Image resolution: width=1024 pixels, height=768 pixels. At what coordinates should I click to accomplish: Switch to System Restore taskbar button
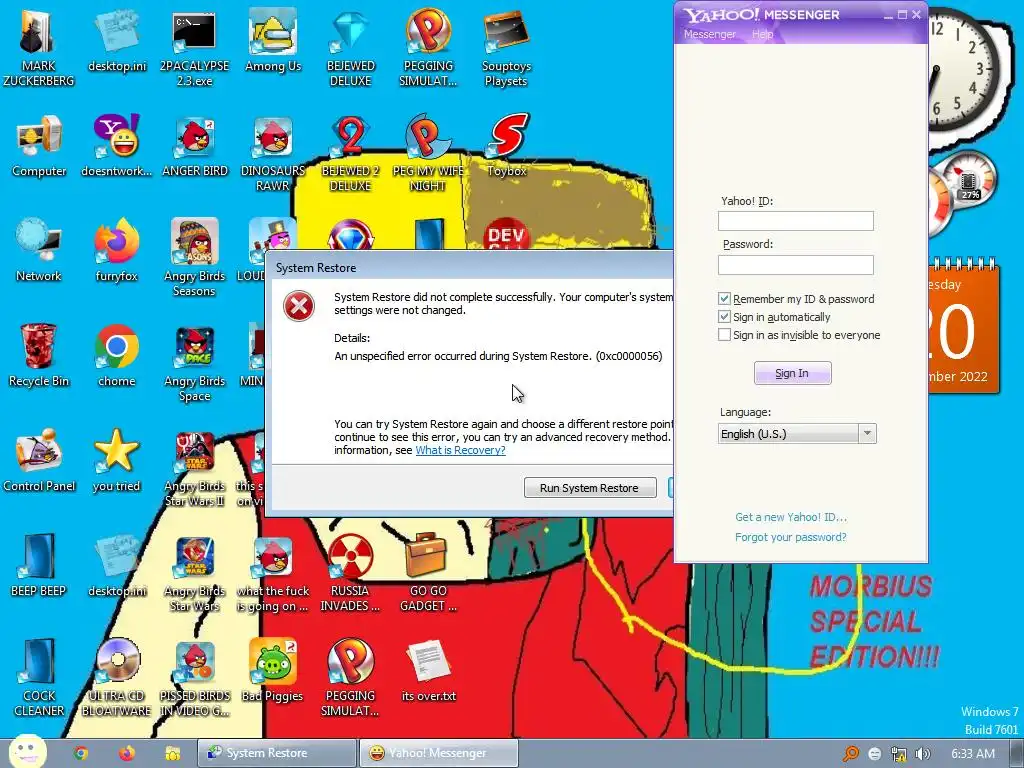(x=277, y=753)
